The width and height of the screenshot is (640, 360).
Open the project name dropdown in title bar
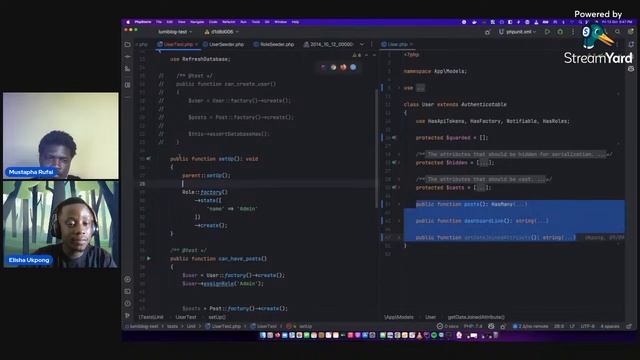[175, 32]
